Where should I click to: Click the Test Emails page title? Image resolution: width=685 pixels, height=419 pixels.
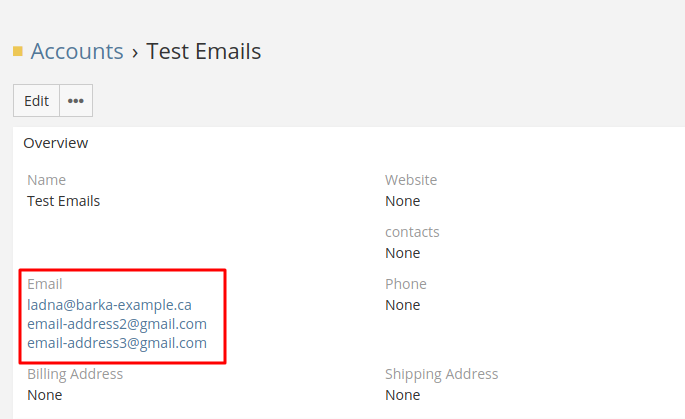click(204, 51)
